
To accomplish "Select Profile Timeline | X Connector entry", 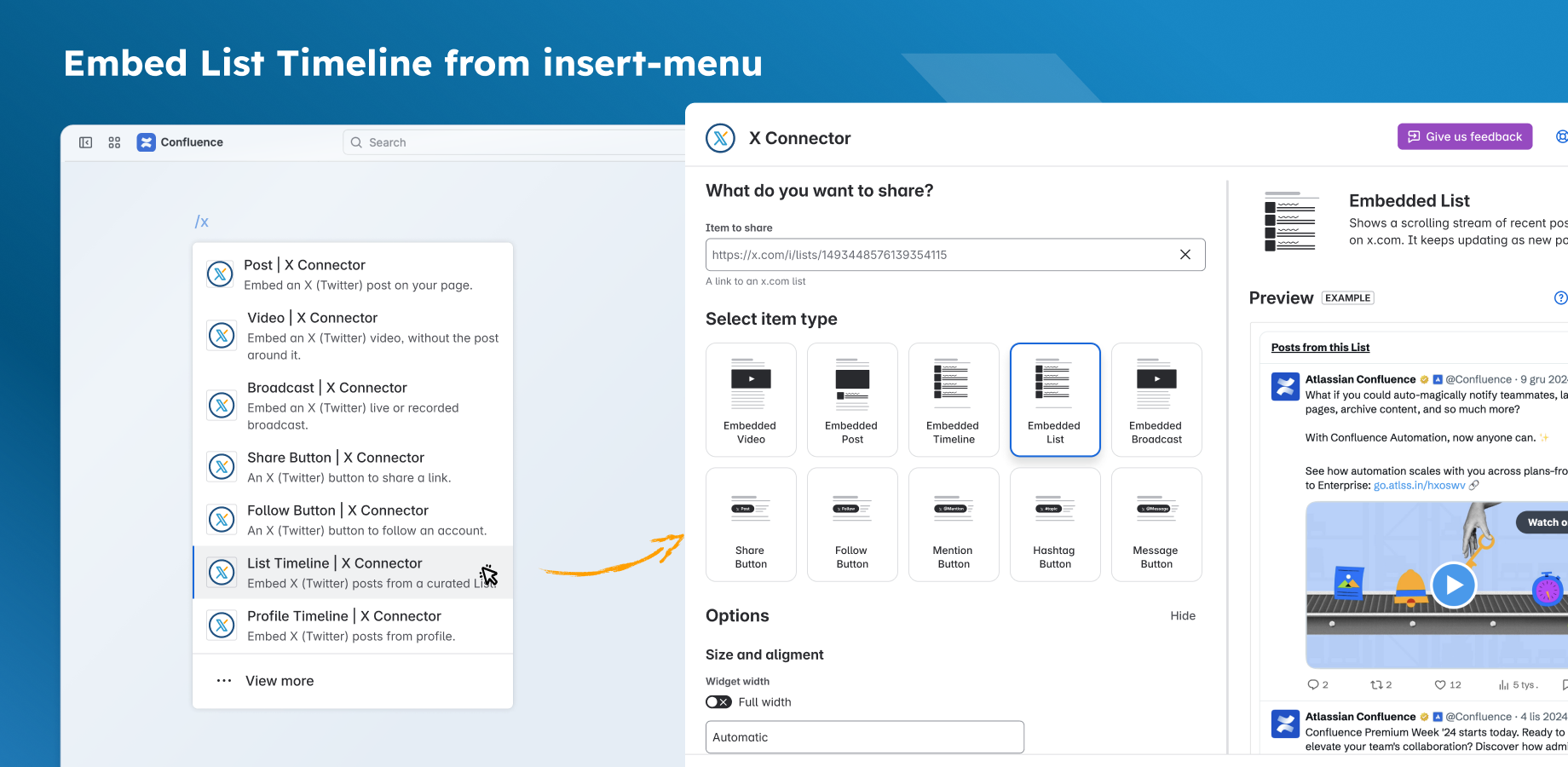I will tap(353, 626).
